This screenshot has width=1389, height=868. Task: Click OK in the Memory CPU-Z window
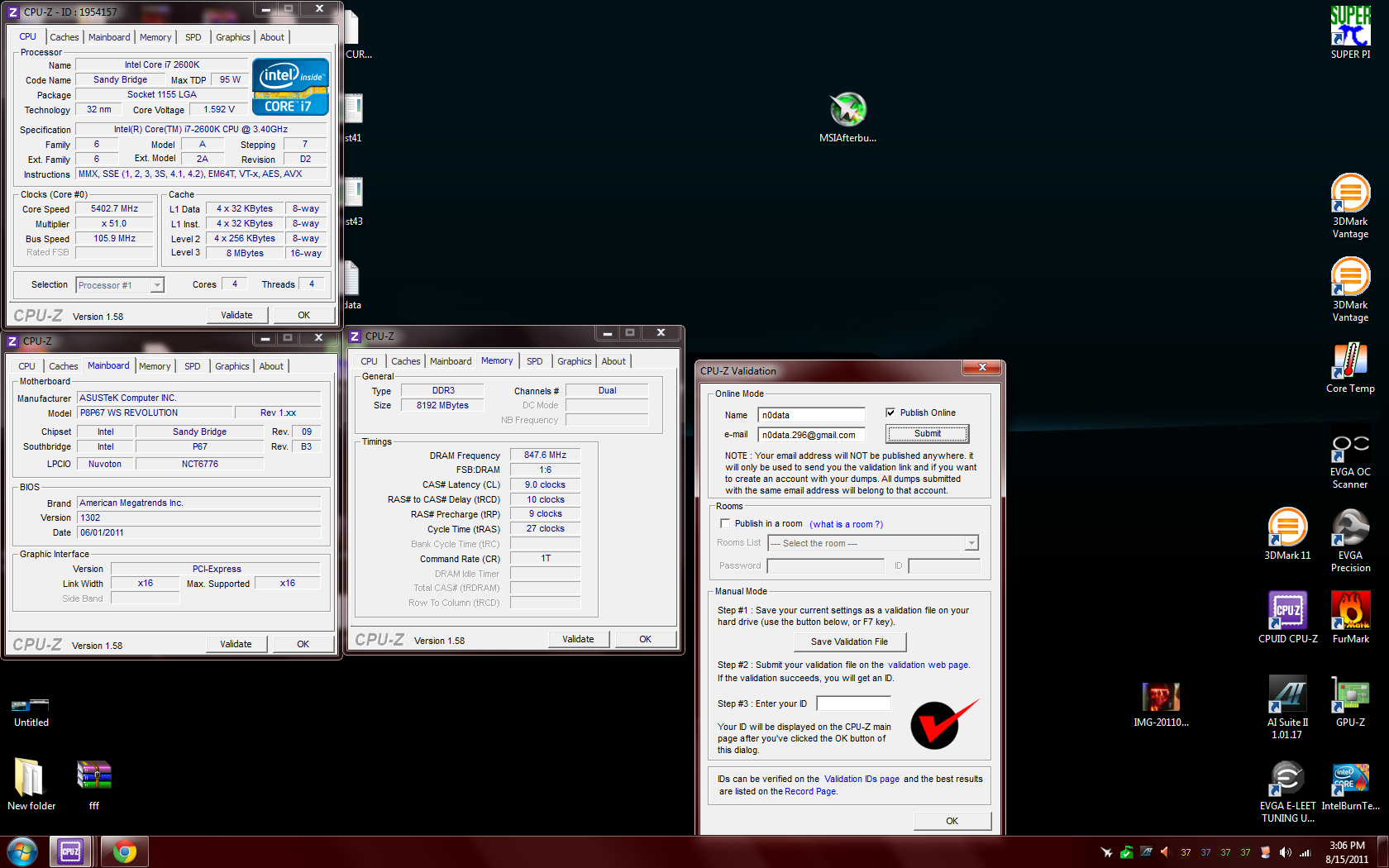point(645,639)
